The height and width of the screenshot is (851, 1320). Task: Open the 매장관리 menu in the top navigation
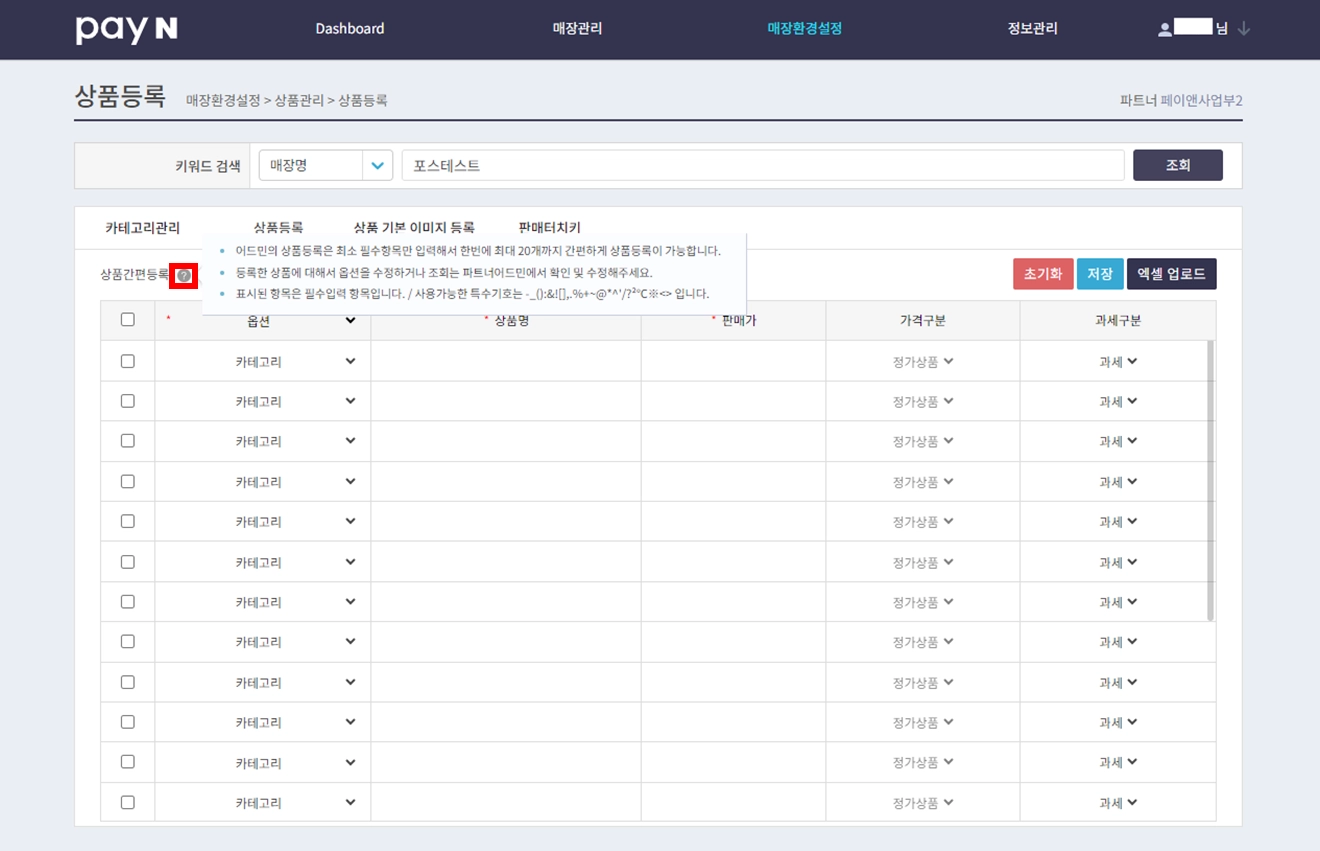(578, 29)
